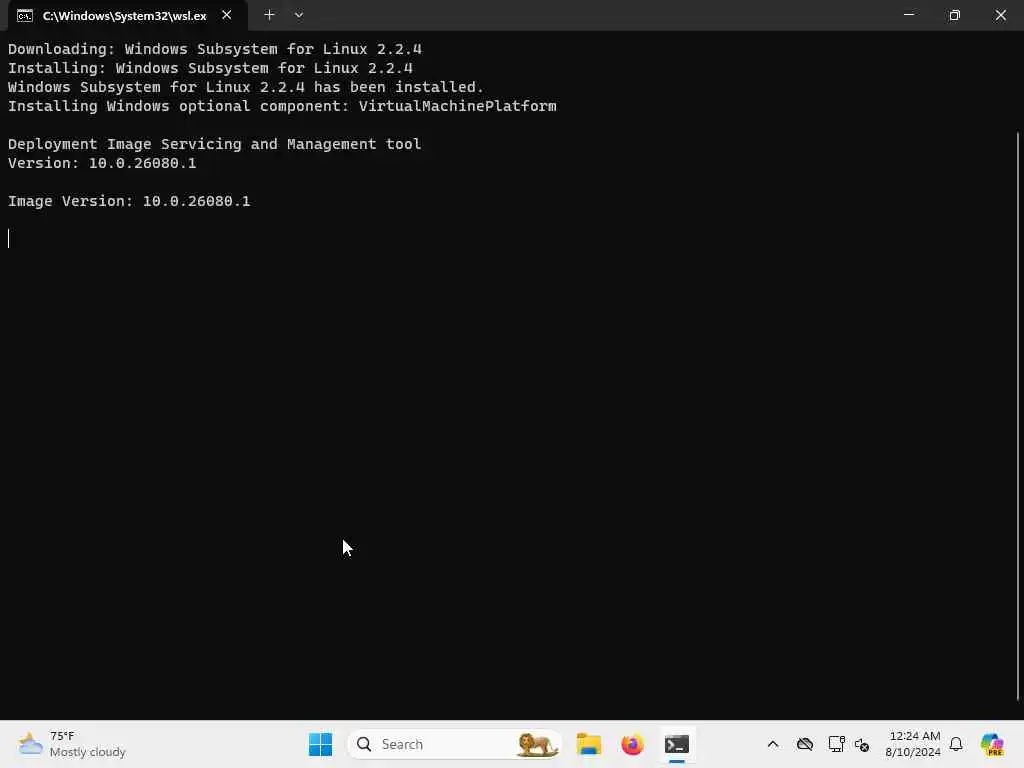Click the lion search highlight image

tap(537, 744)
